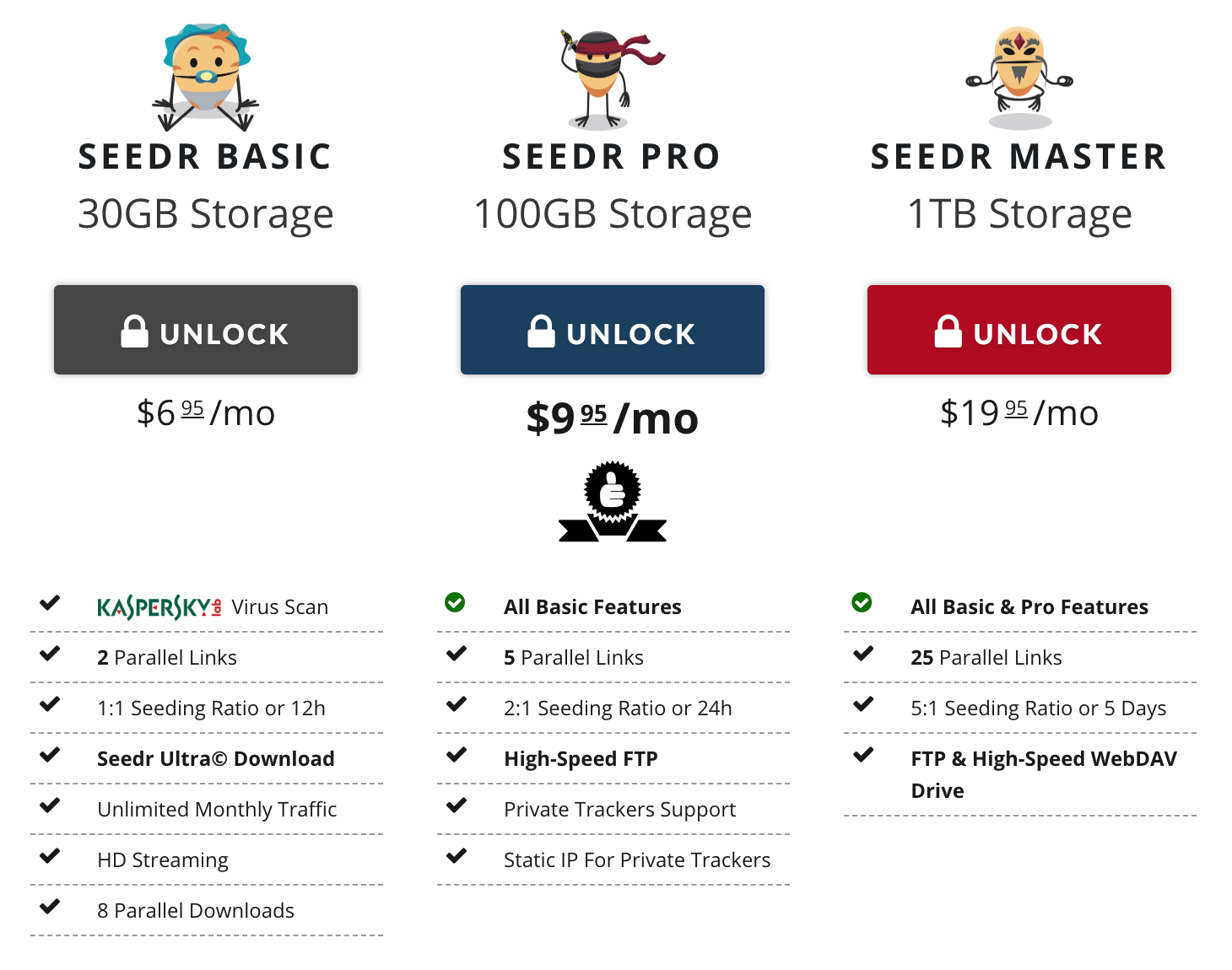Click green check beside All Basic Features
1232x970 pixels.
(x=455, y=602)
